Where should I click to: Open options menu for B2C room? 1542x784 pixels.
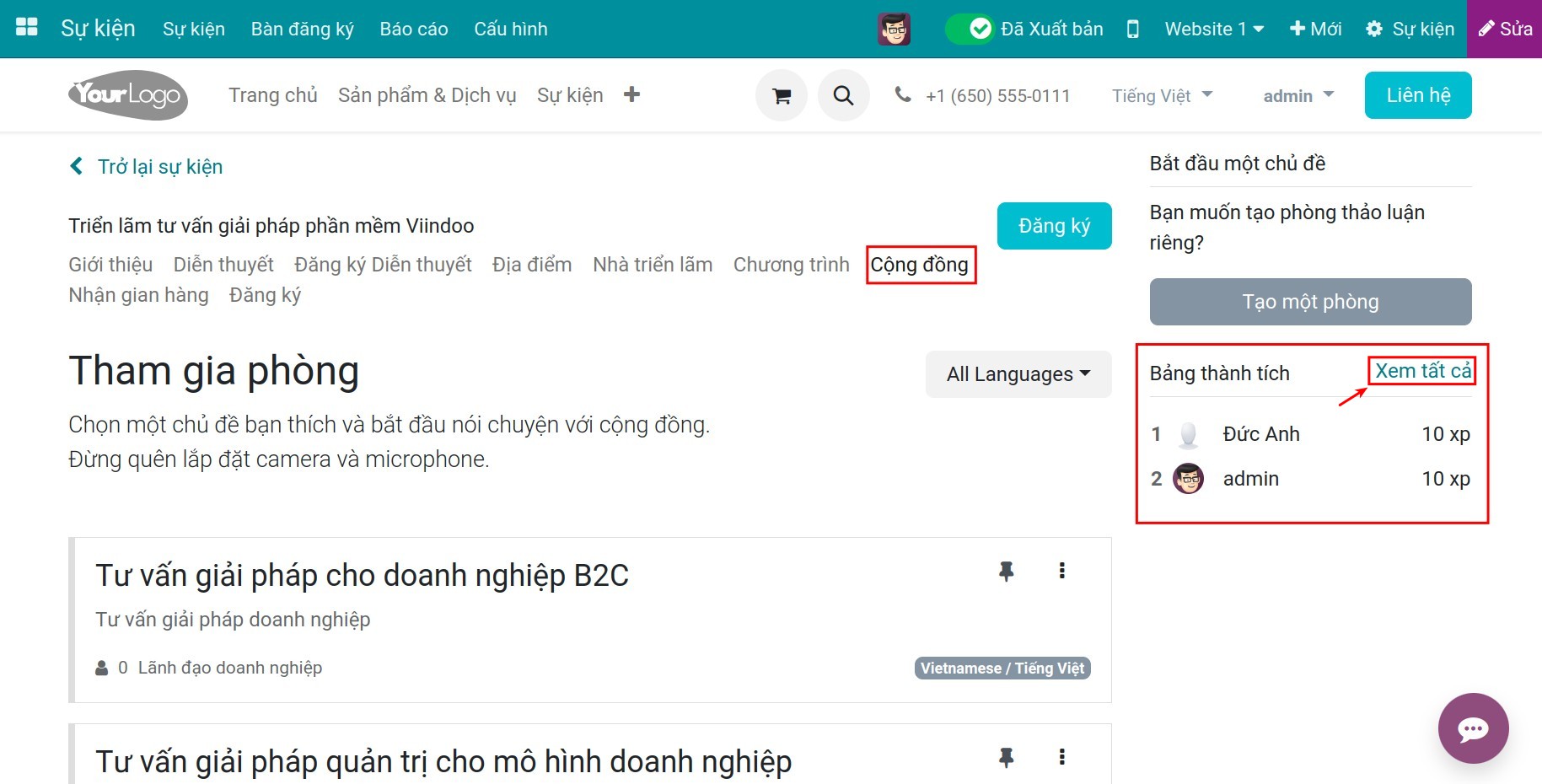1062,571
